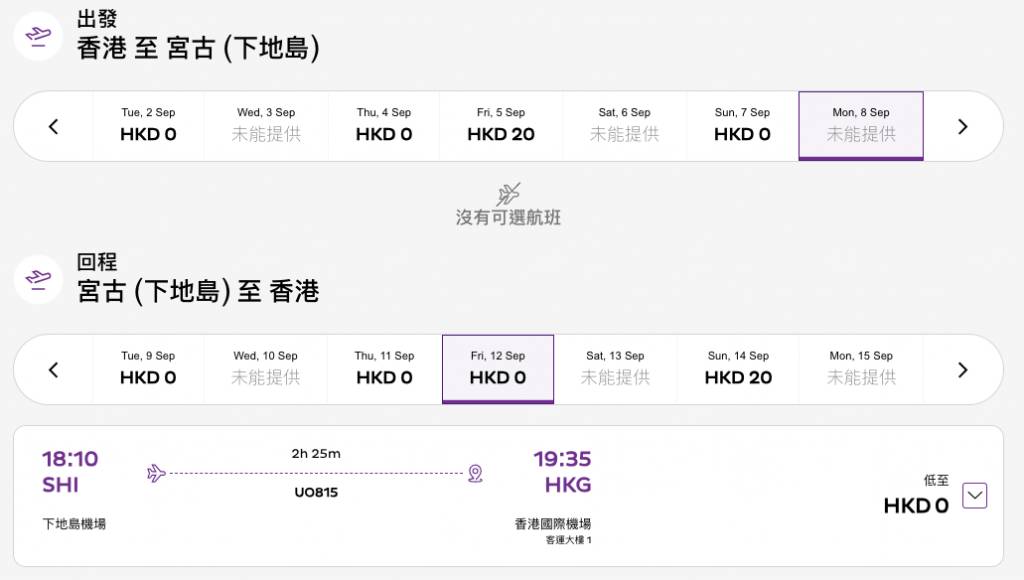Pick Sun, 7 Sep departure date
Viewport: 1024px width, 580px height.
pyautogui.click(x=742, y=126)
